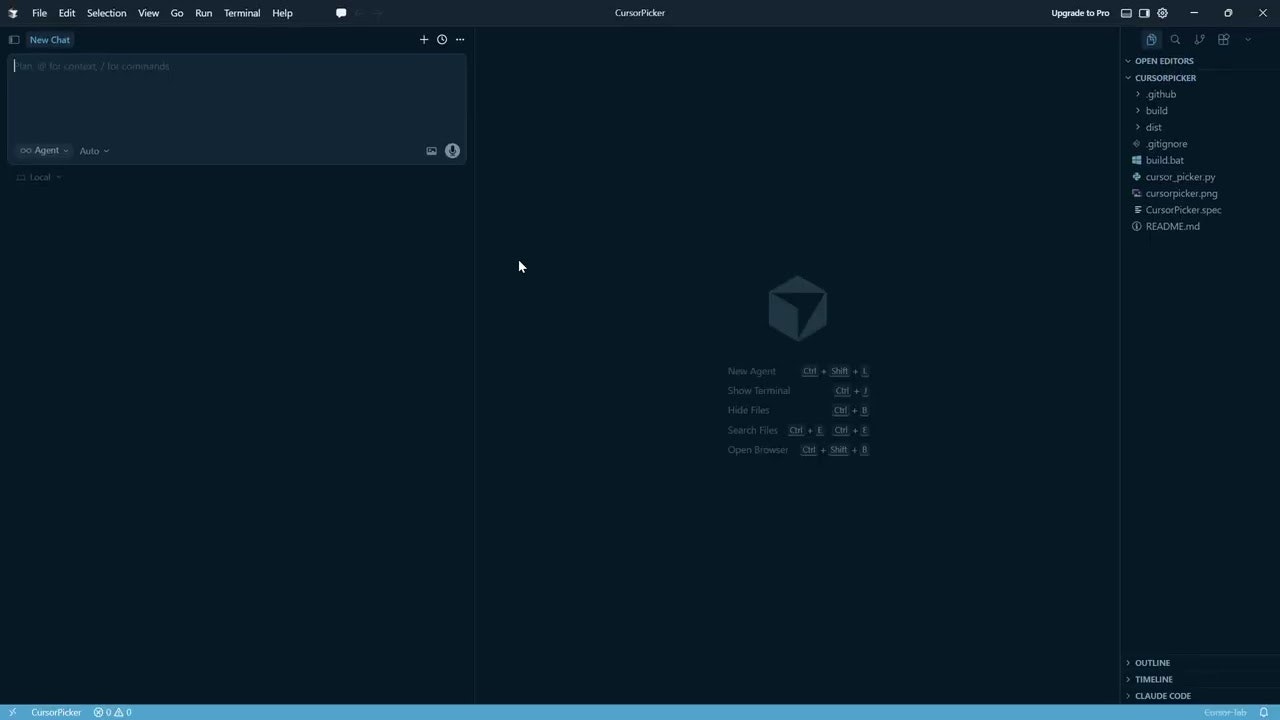Click the attach image icon in chat
1280x720 pixels.
coord(431,150)
